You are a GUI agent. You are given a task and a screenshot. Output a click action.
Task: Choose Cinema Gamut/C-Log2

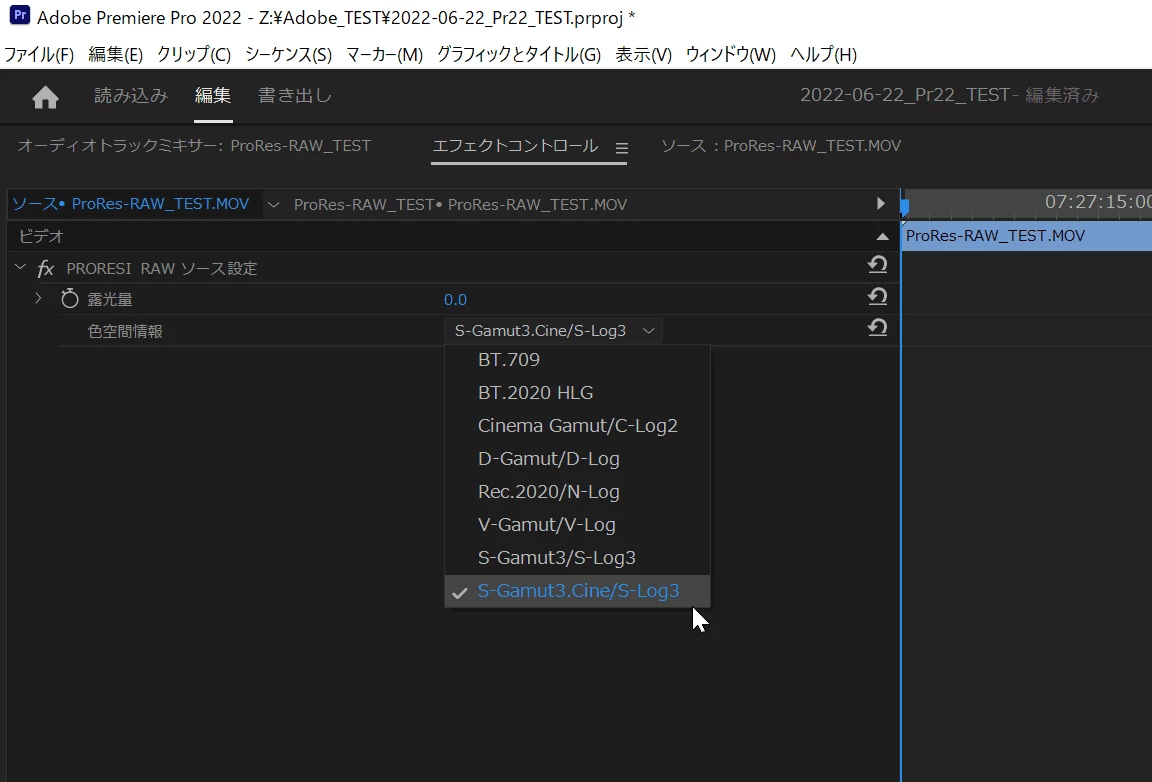point(577,426)
